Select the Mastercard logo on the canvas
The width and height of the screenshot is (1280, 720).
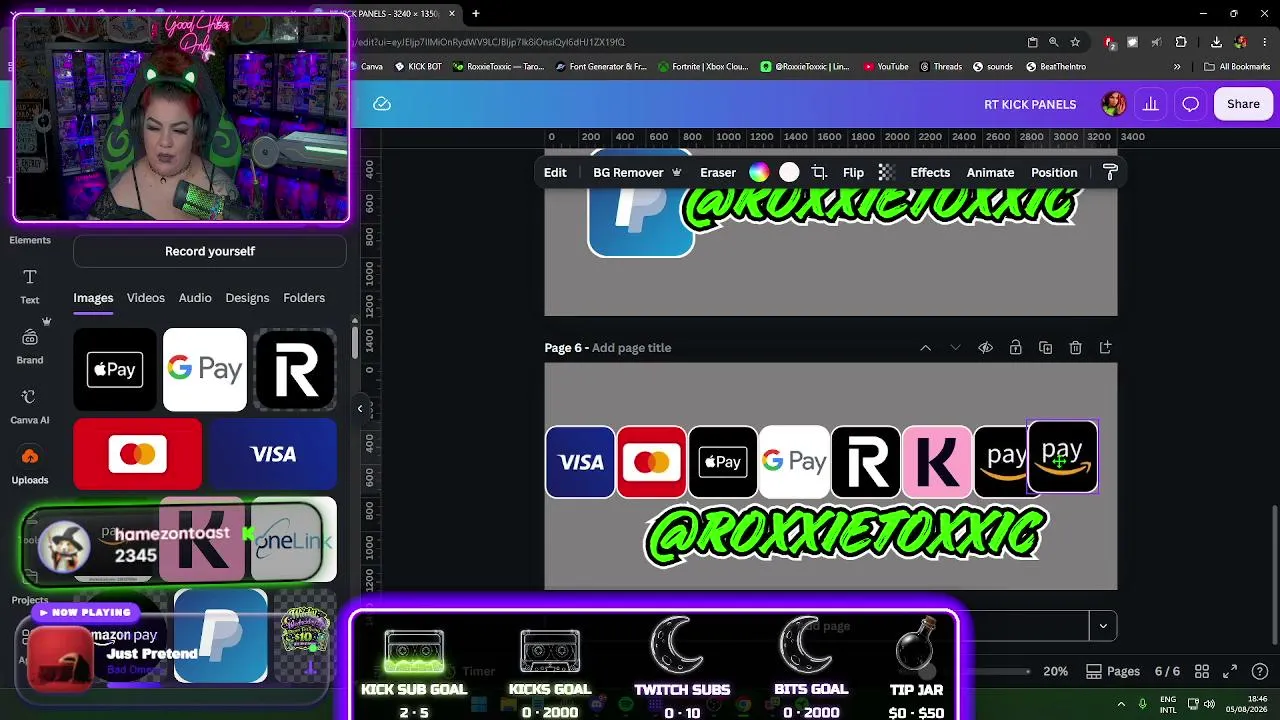652,462
